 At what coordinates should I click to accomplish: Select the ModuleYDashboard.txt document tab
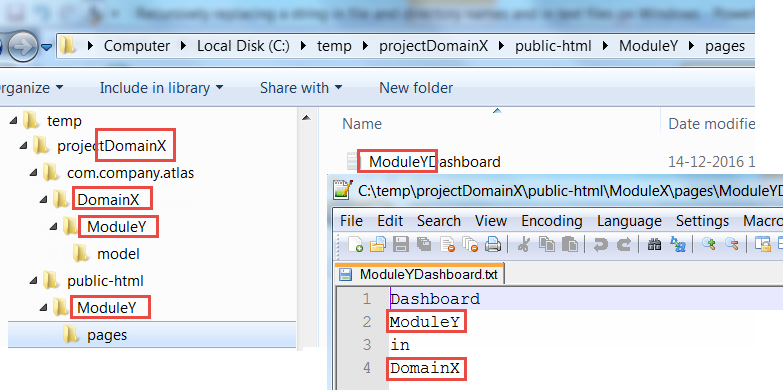click(419, 274)
